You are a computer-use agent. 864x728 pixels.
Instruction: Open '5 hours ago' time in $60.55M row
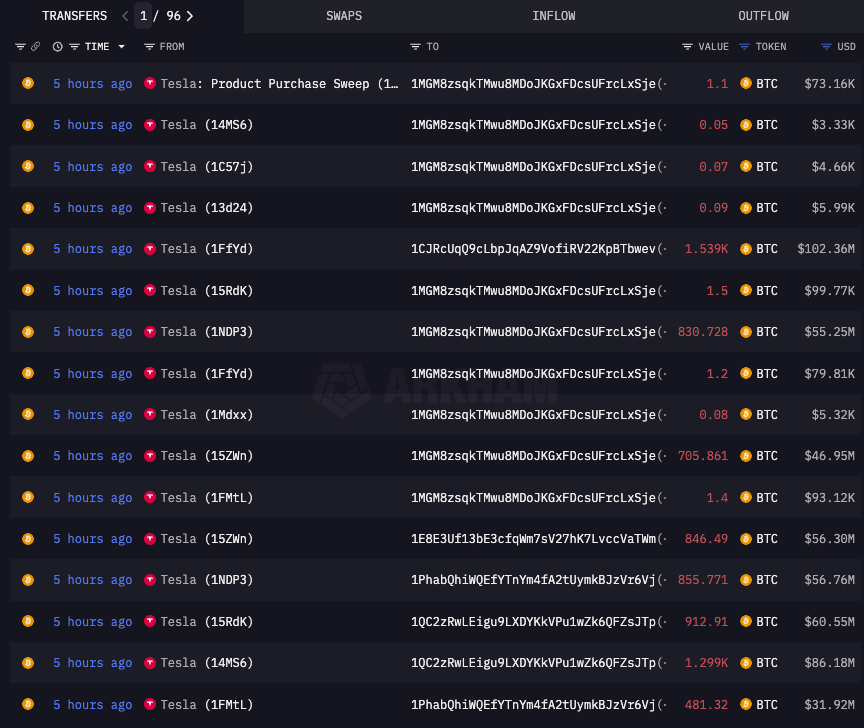point(93,622)
